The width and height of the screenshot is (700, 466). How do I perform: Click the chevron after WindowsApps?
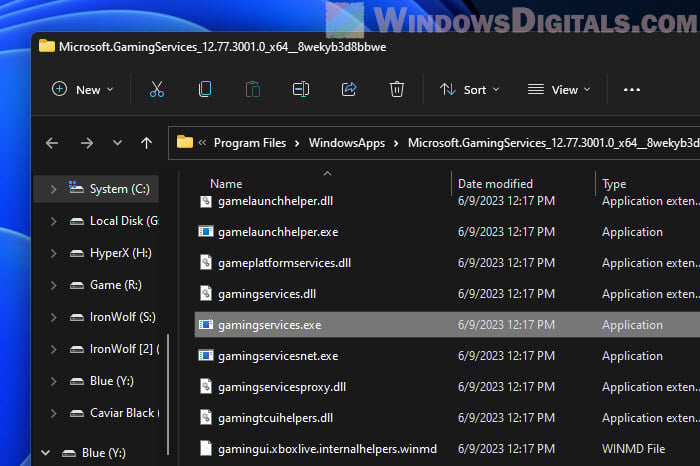396,143
